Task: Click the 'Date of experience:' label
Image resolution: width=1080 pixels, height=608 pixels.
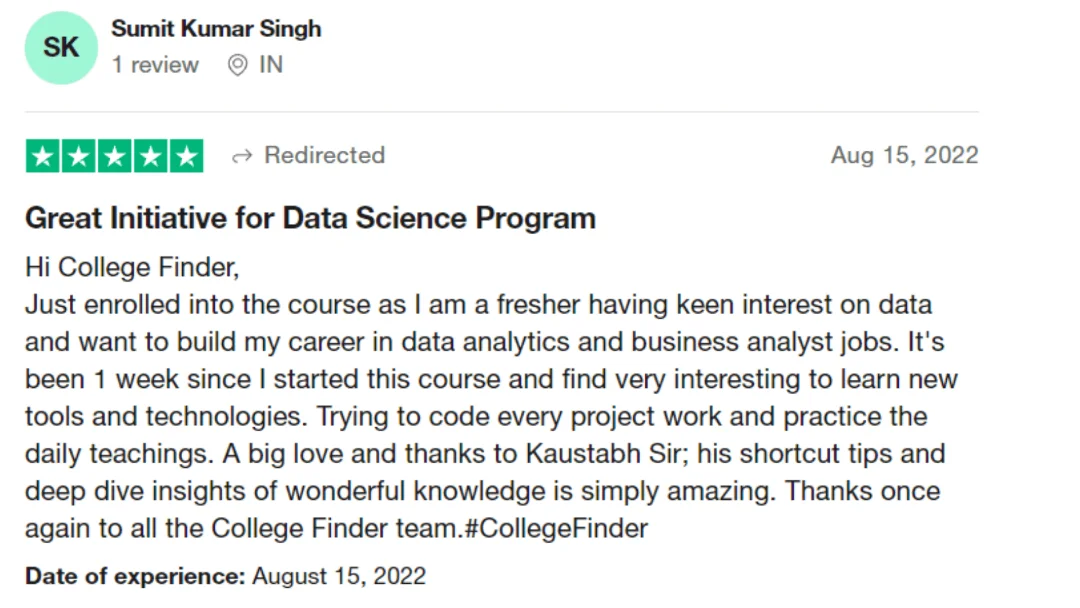Action: (135, 576)
